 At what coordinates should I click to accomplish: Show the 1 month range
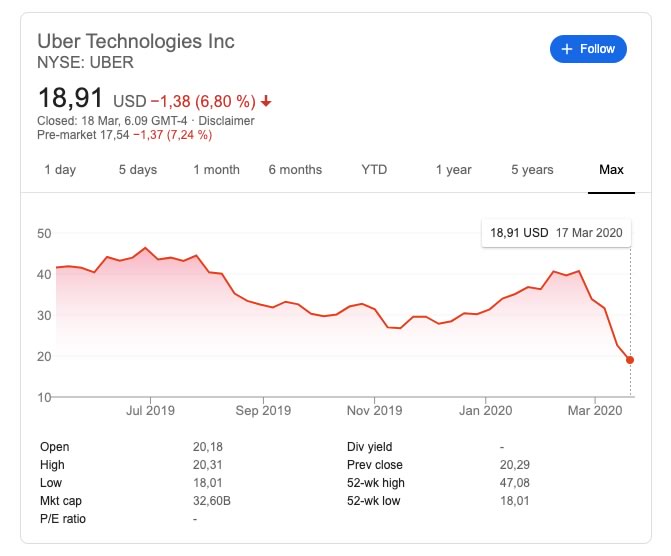pos(217,170)
